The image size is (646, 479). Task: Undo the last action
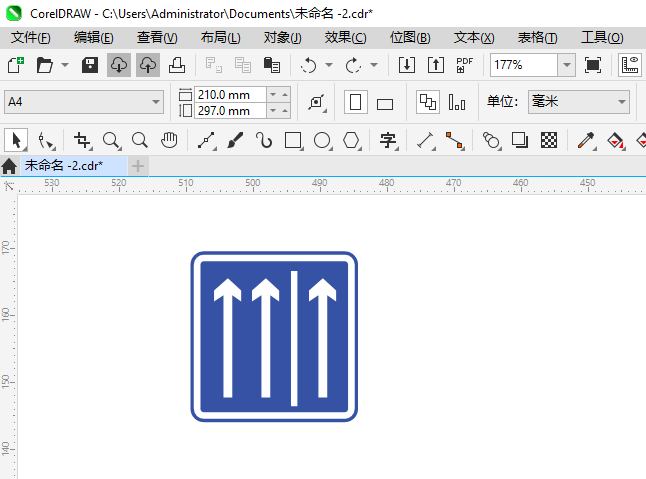(x=309, y=65)
